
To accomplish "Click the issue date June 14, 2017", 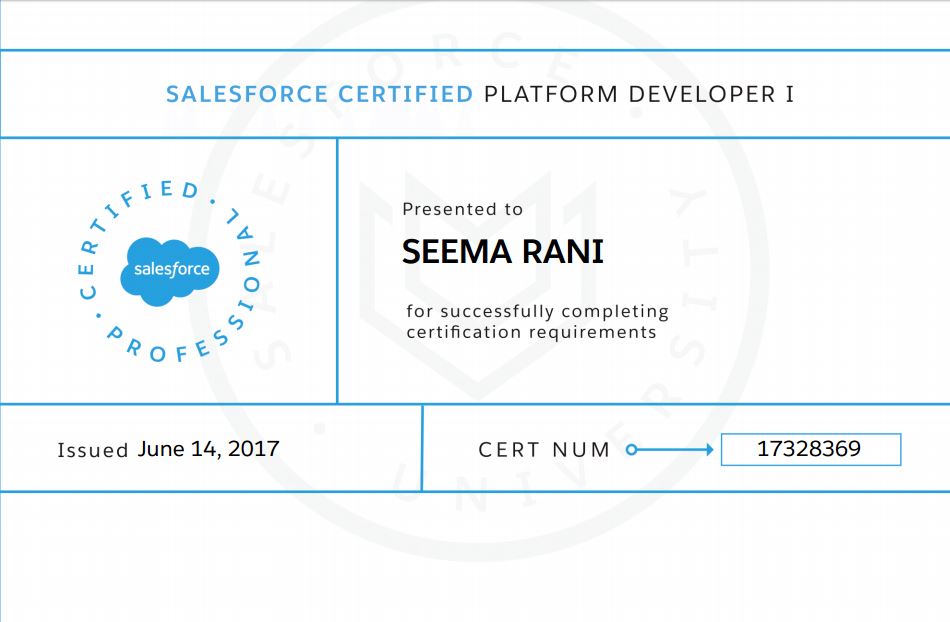I will [x=208, y=449].
